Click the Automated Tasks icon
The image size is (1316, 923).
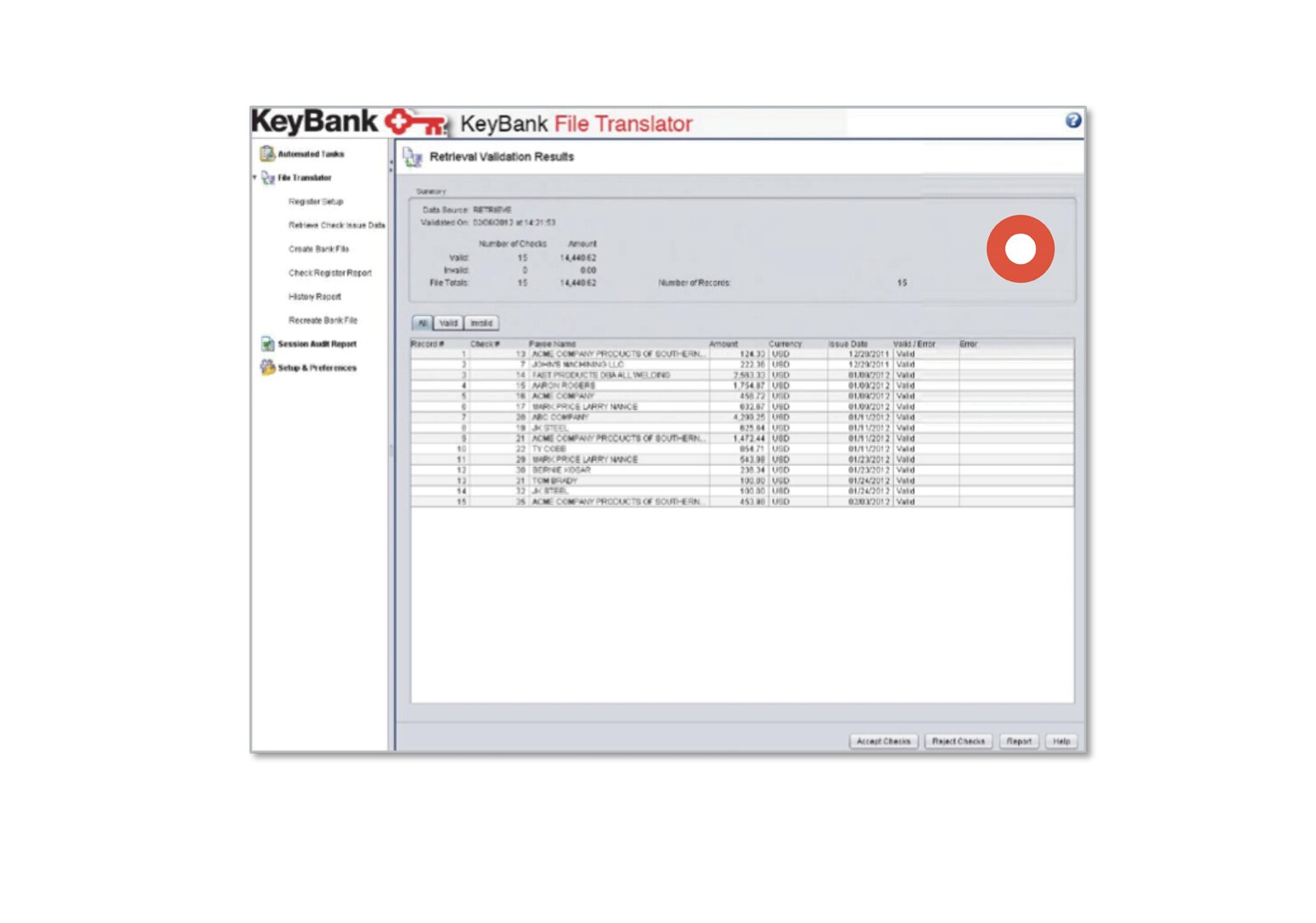(267, 154)
